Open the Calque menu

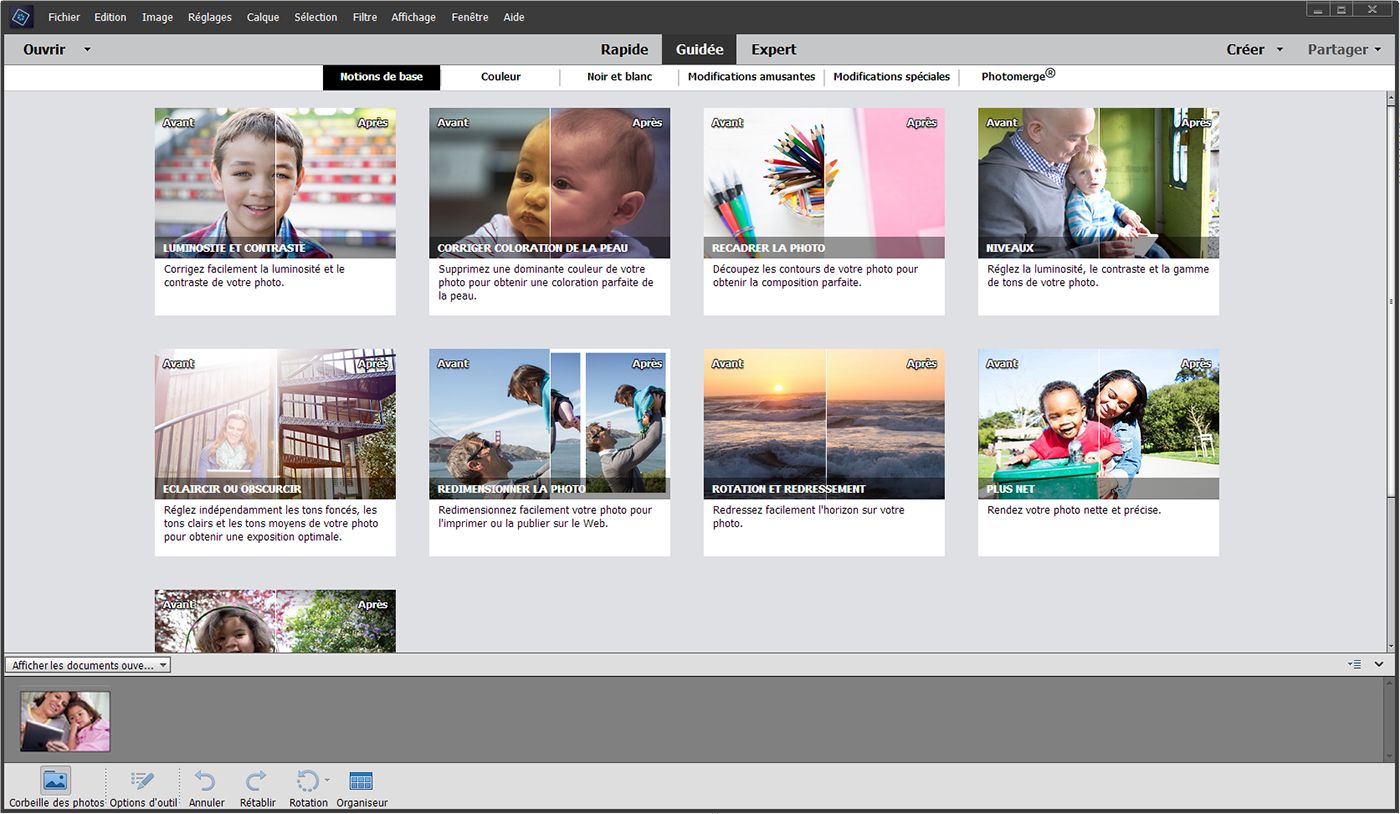click(x=263, y=17)
